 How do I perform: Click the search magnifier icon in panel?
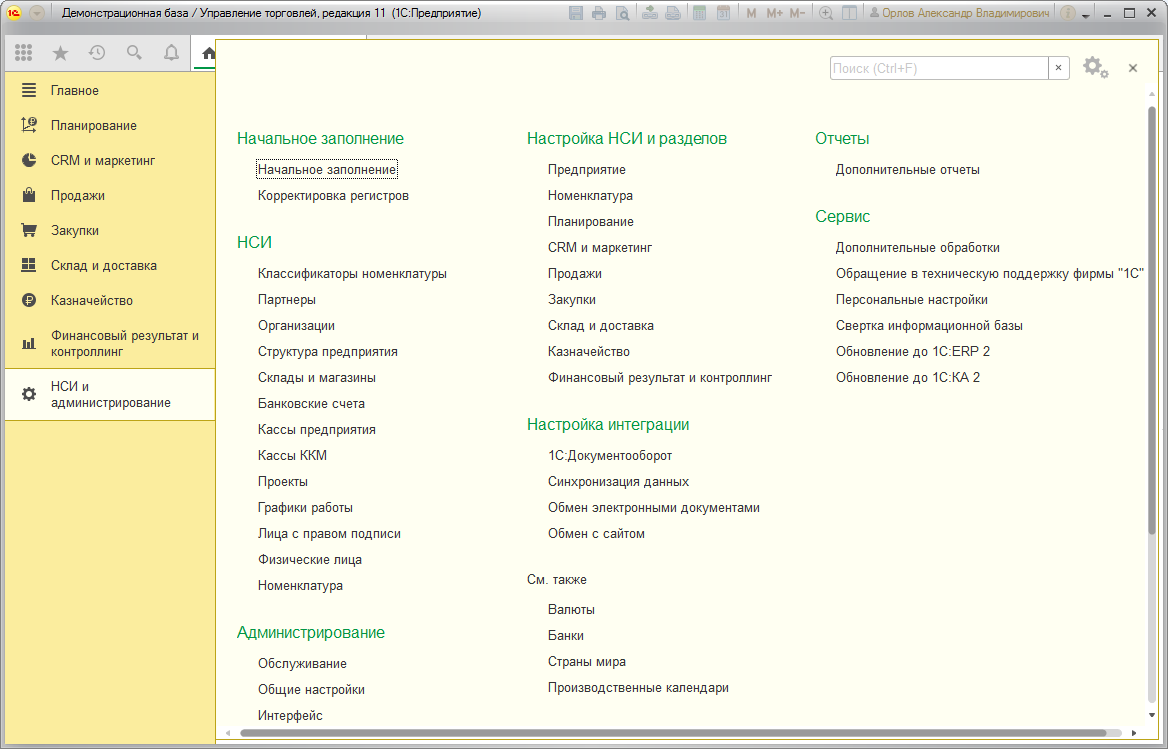pos(134,53)
